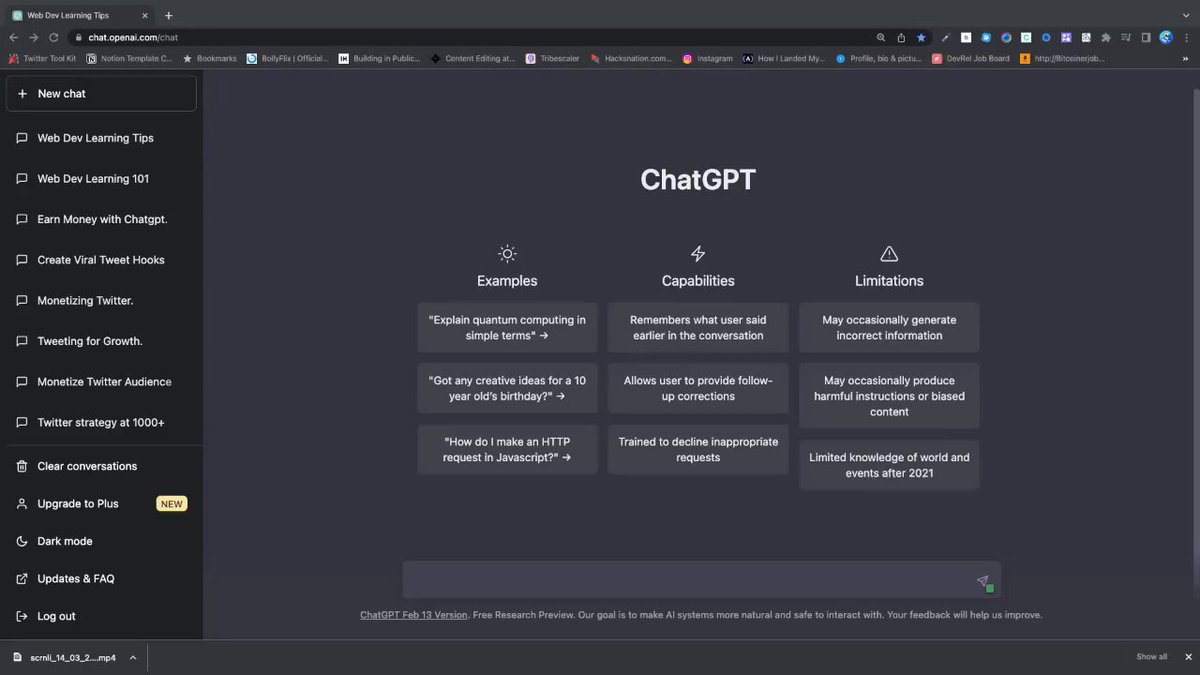Choose Upgrade to Plus
This screenshot has width=1200, height=675.
pyautogui.click(x=101, y=504)
